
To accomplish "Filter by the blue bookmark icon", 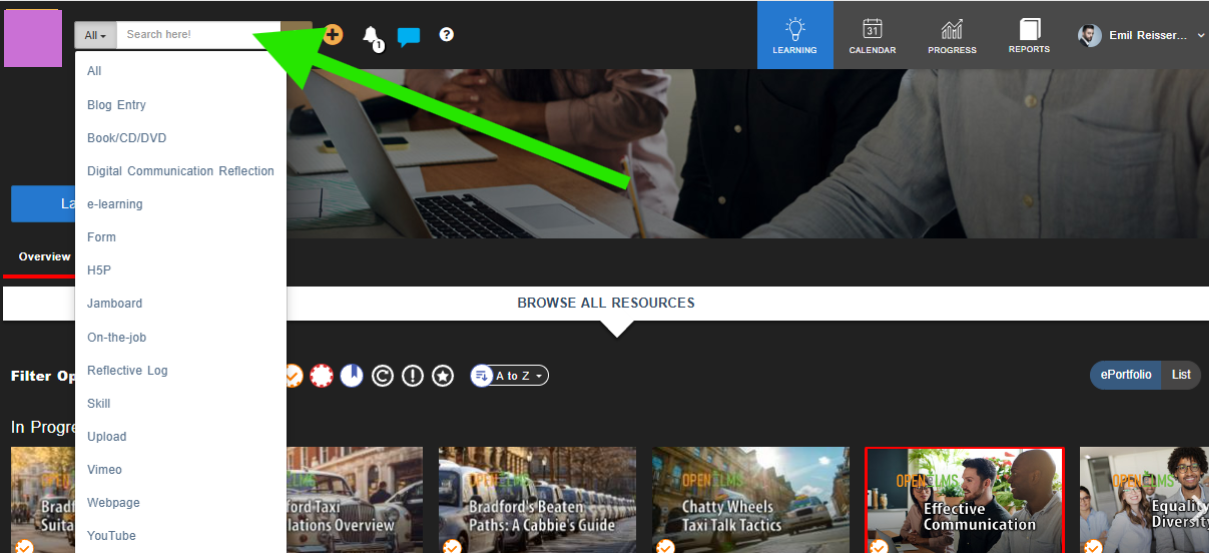I will coord(351,376).
